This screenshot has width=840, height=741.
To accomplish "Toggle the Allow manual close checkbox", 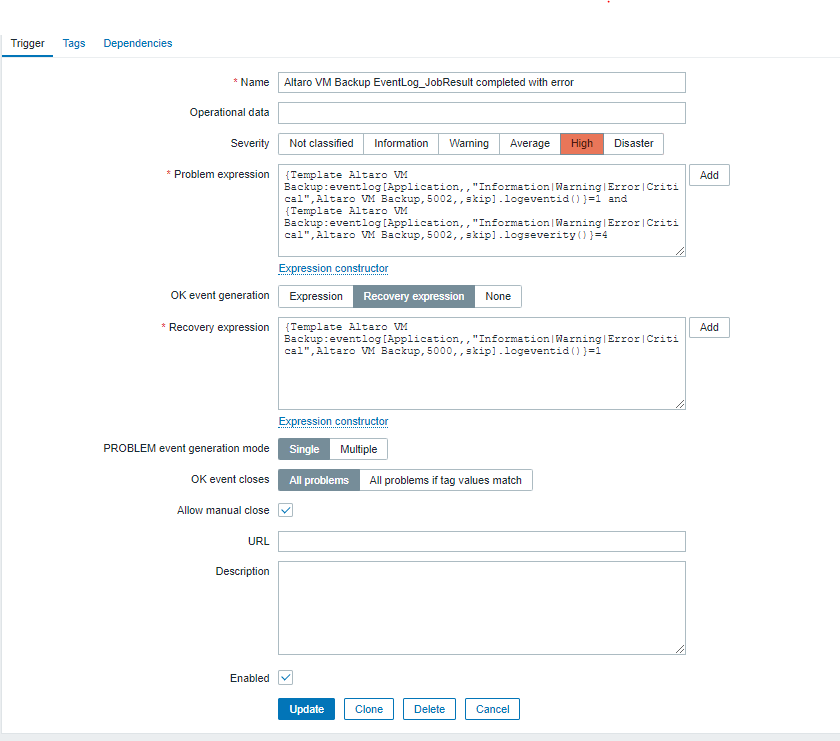I will [286, 510].
